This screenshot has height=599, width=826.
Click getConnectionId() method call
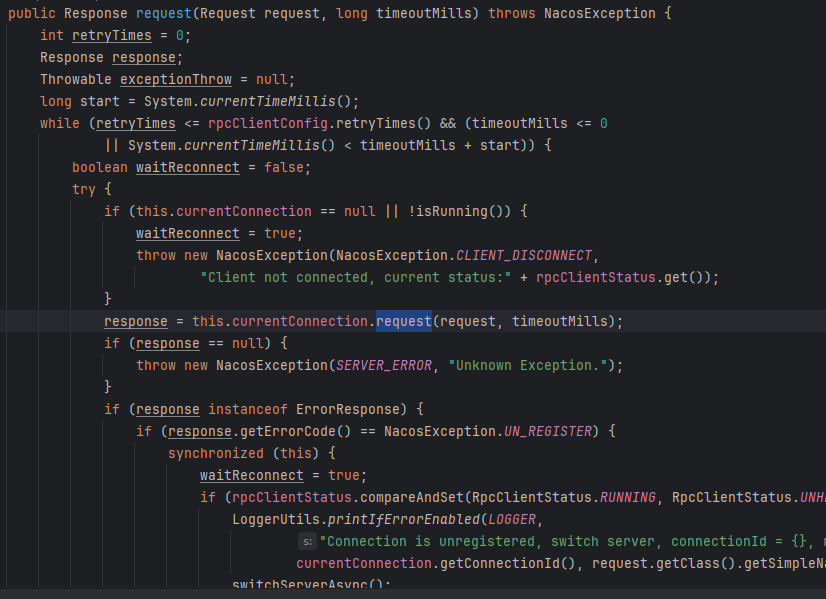pos(507,564)
